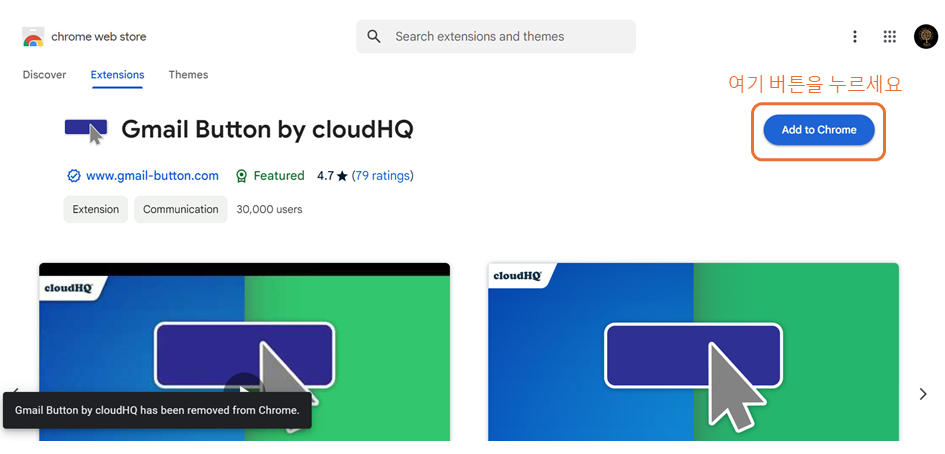Click the Communication category chip
The image size is (945, 454).
coord(181,209)
